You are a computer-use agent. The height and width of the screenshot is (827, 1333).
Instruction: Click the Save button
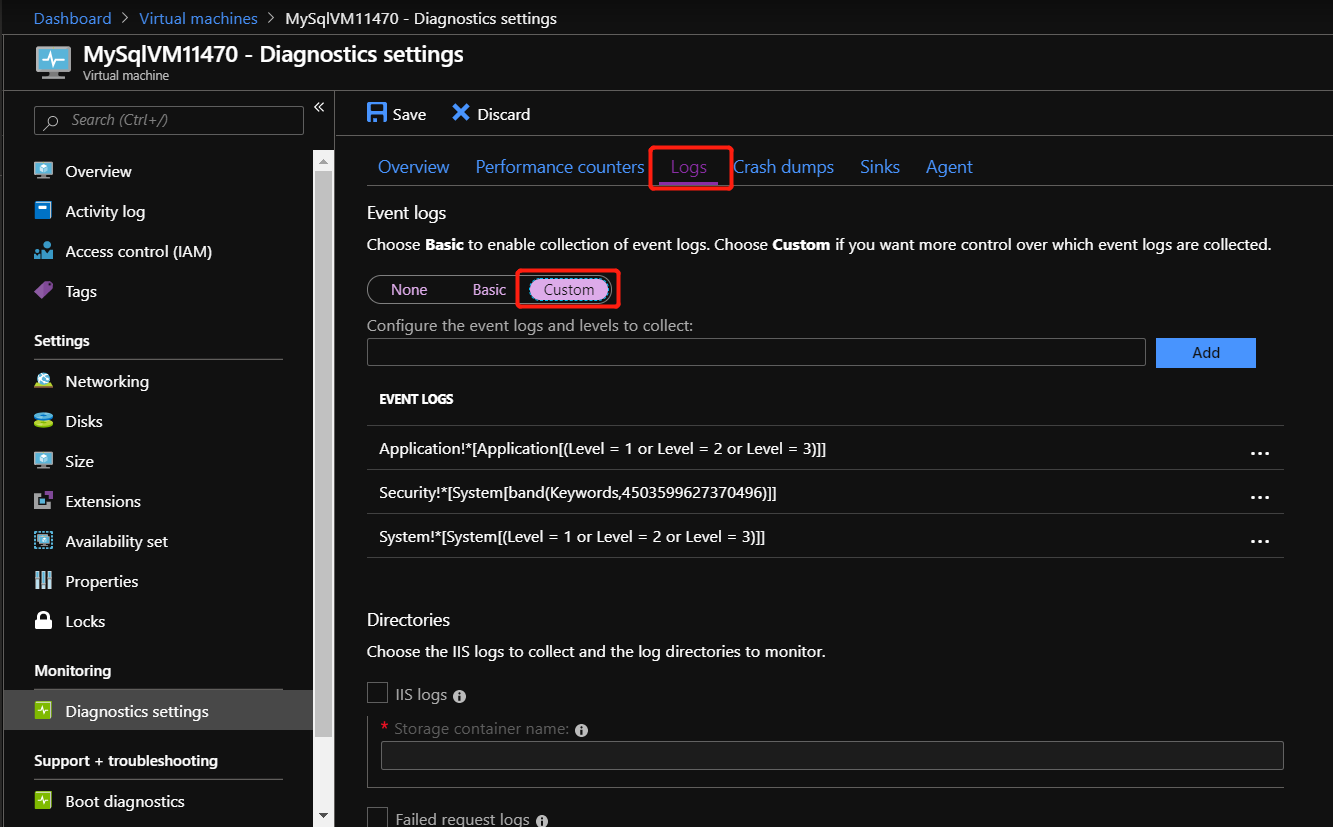point(396,113)
